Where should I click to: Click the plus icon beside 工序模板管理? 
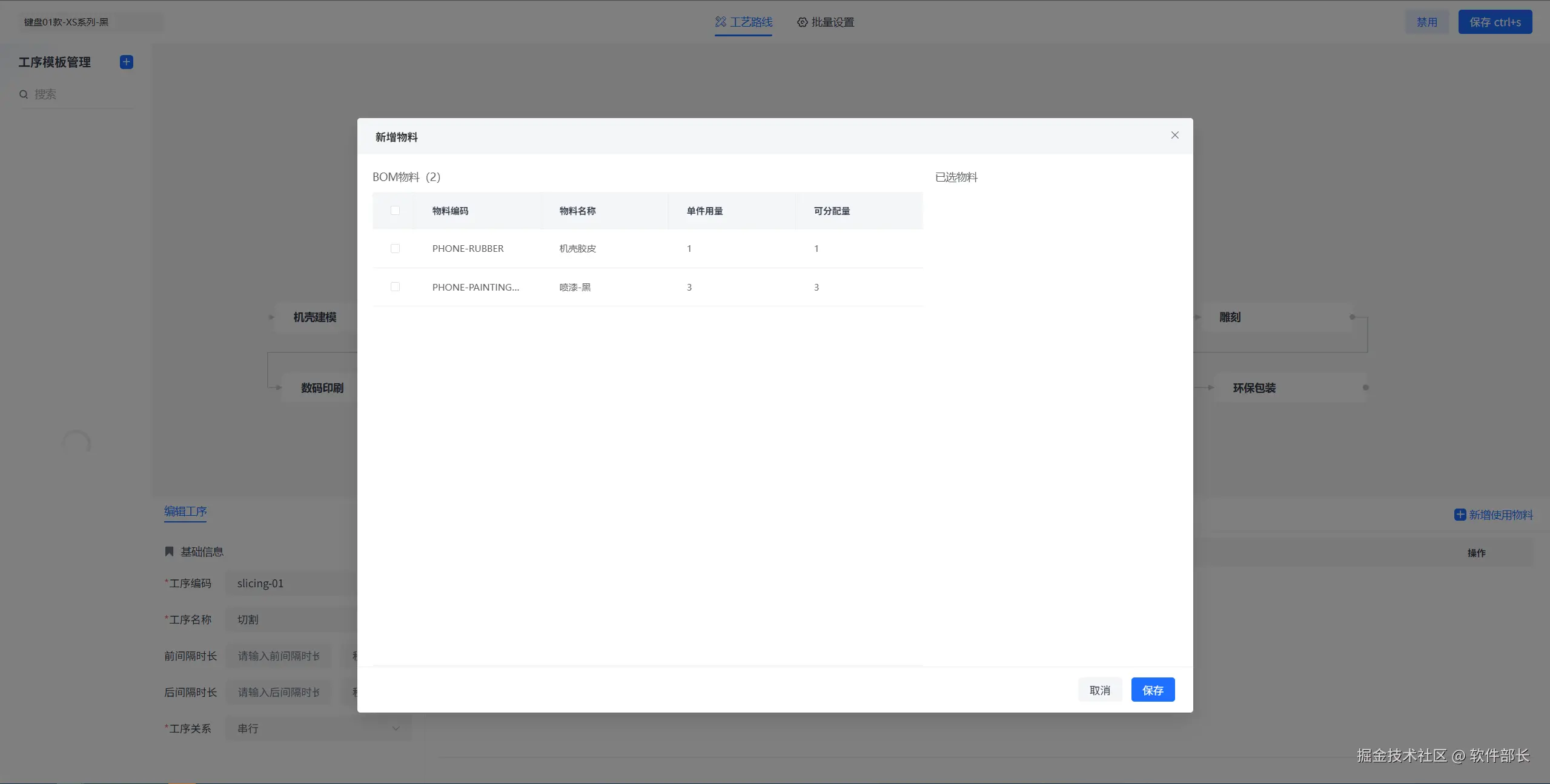click(x=127, y=62)
